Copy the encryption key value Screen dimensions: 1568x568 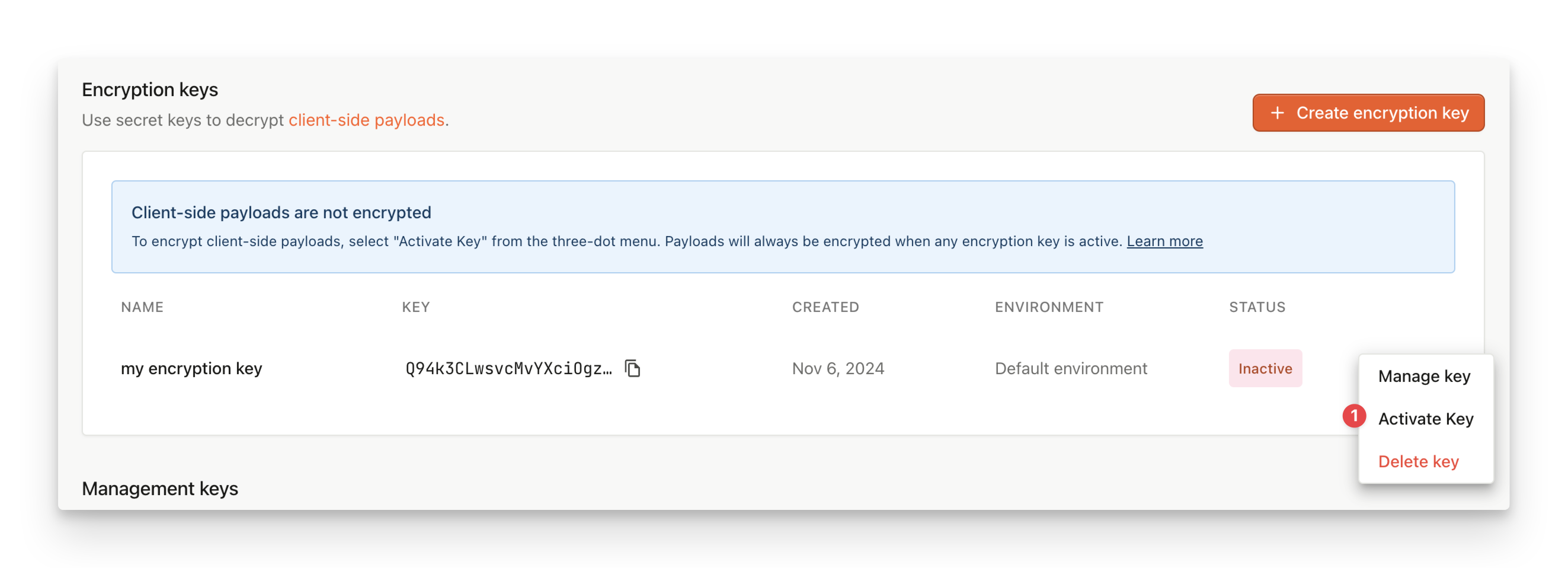[632, 368]
